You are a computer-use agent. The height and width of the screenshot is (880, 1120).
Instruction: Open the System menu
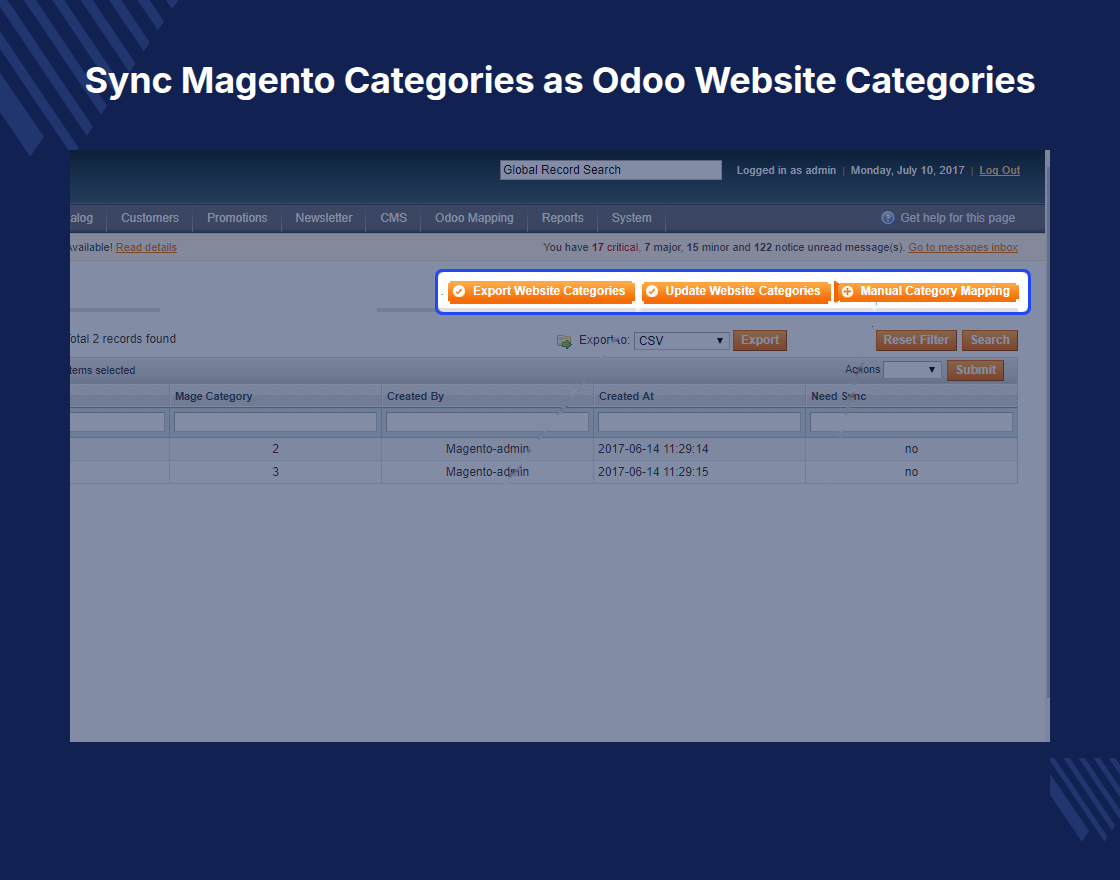[x=631, y=218]
